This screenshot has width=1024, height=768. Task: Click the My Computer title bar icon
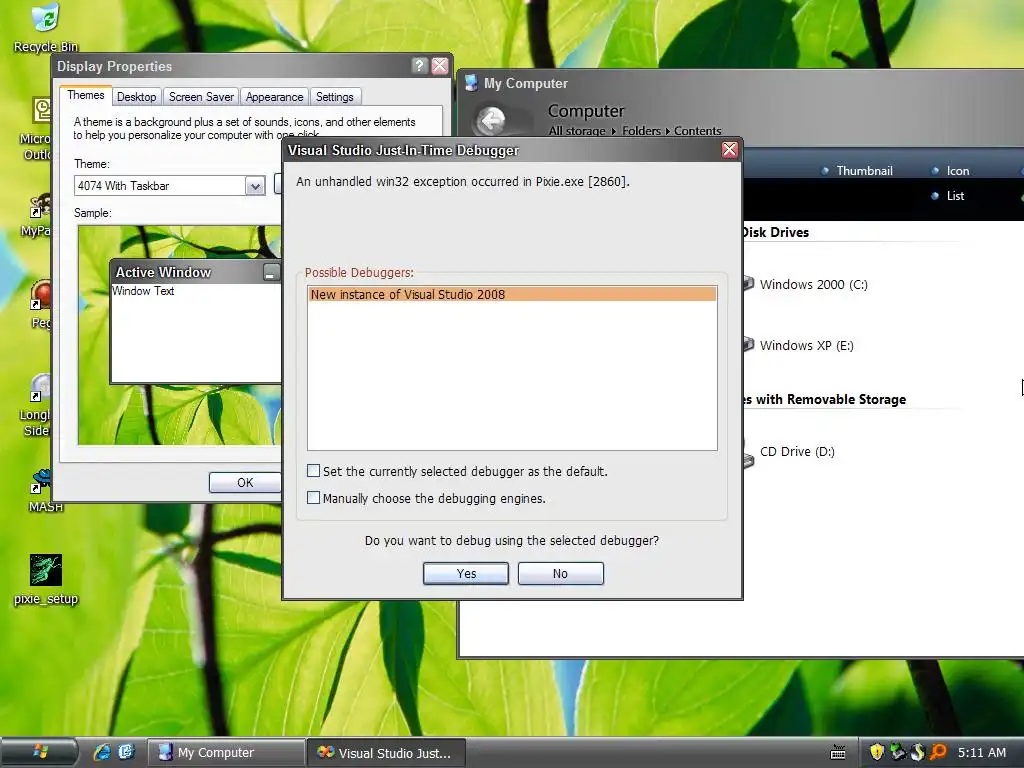coord(471,83)
